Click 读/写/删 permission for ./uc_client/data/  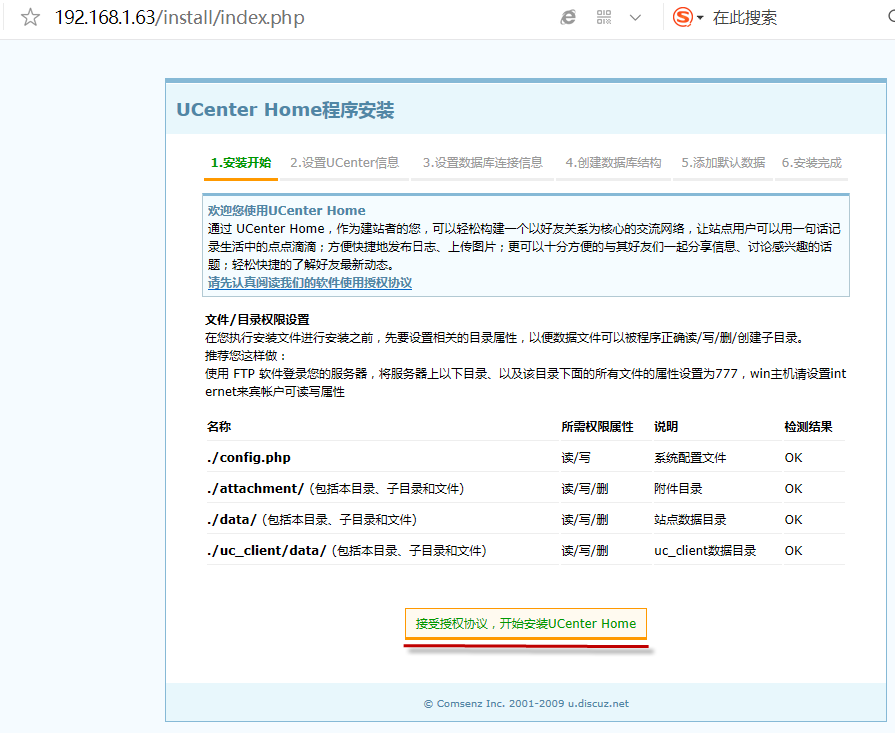click(585, 550)
